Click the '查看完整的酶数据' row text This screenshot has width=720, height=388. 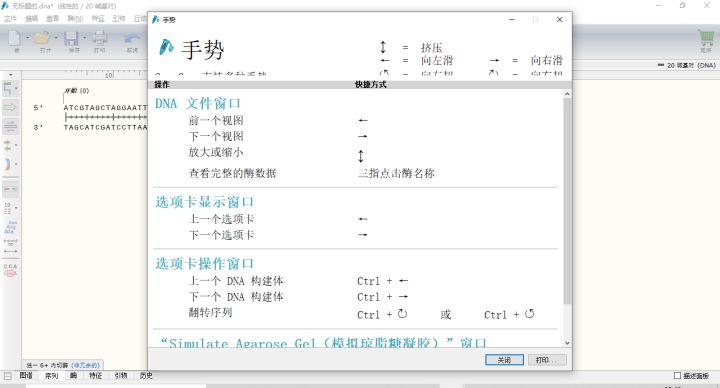click(232, 173)
